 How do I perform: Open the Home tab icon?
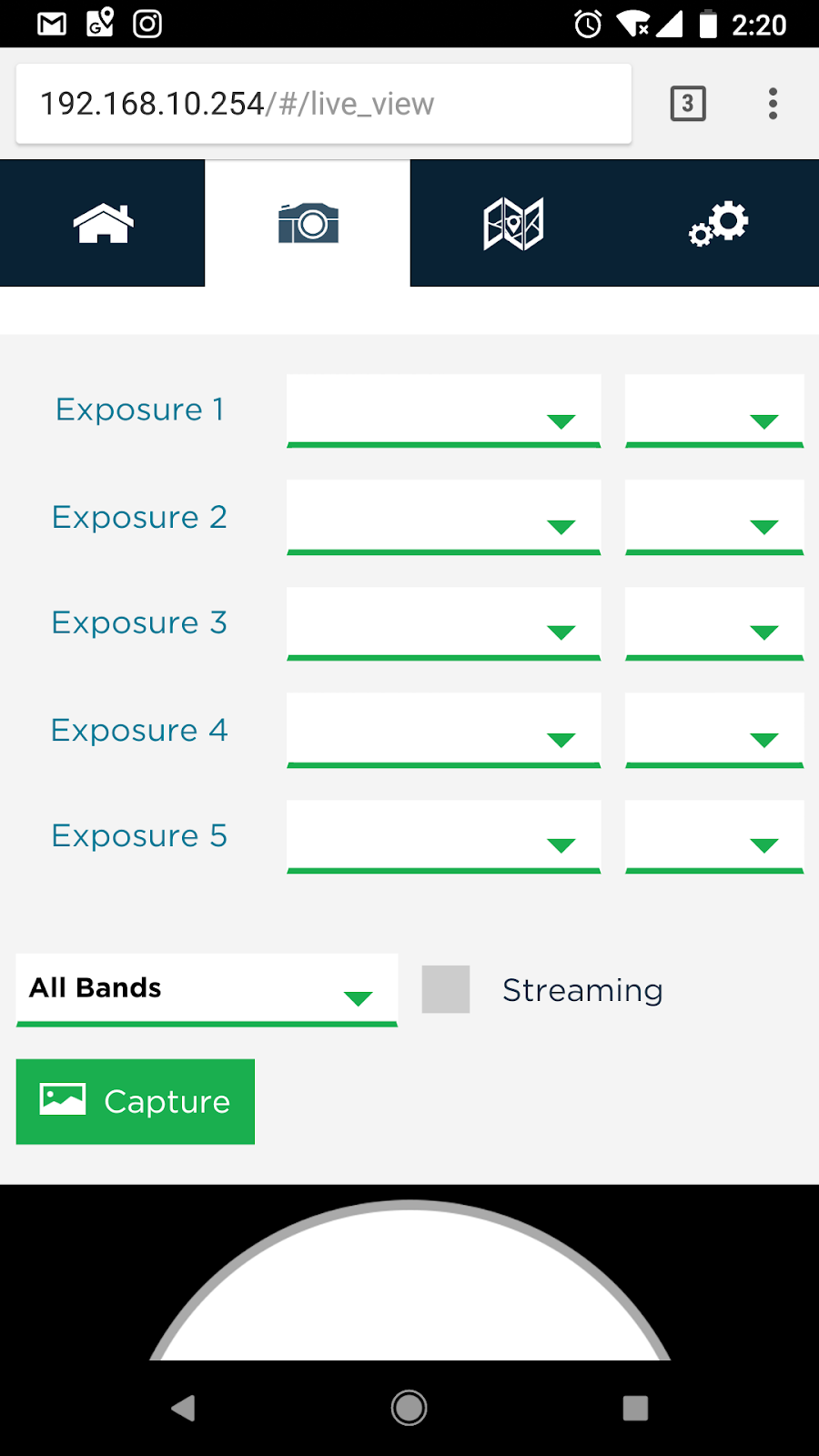click(x=103, y=223)
